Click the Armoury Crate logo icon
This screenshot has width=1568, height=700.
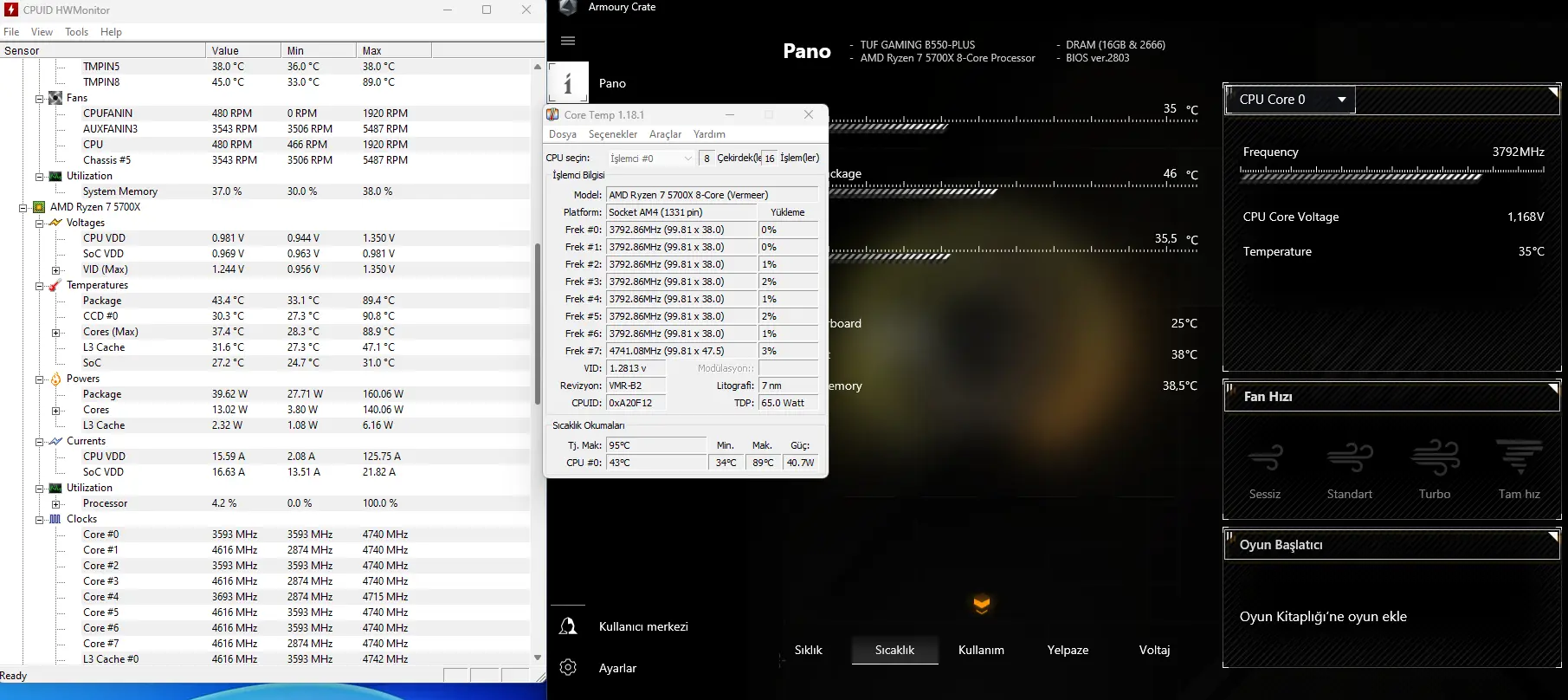[x=568, y=8]
